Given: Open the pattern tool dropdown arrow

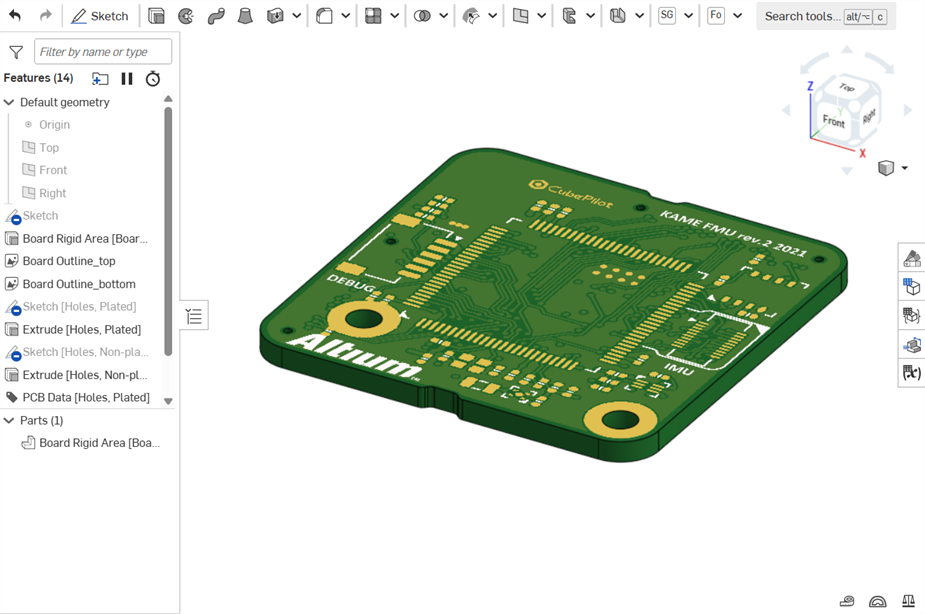Looking at the screenshot, I should click(x=395, y=16).
